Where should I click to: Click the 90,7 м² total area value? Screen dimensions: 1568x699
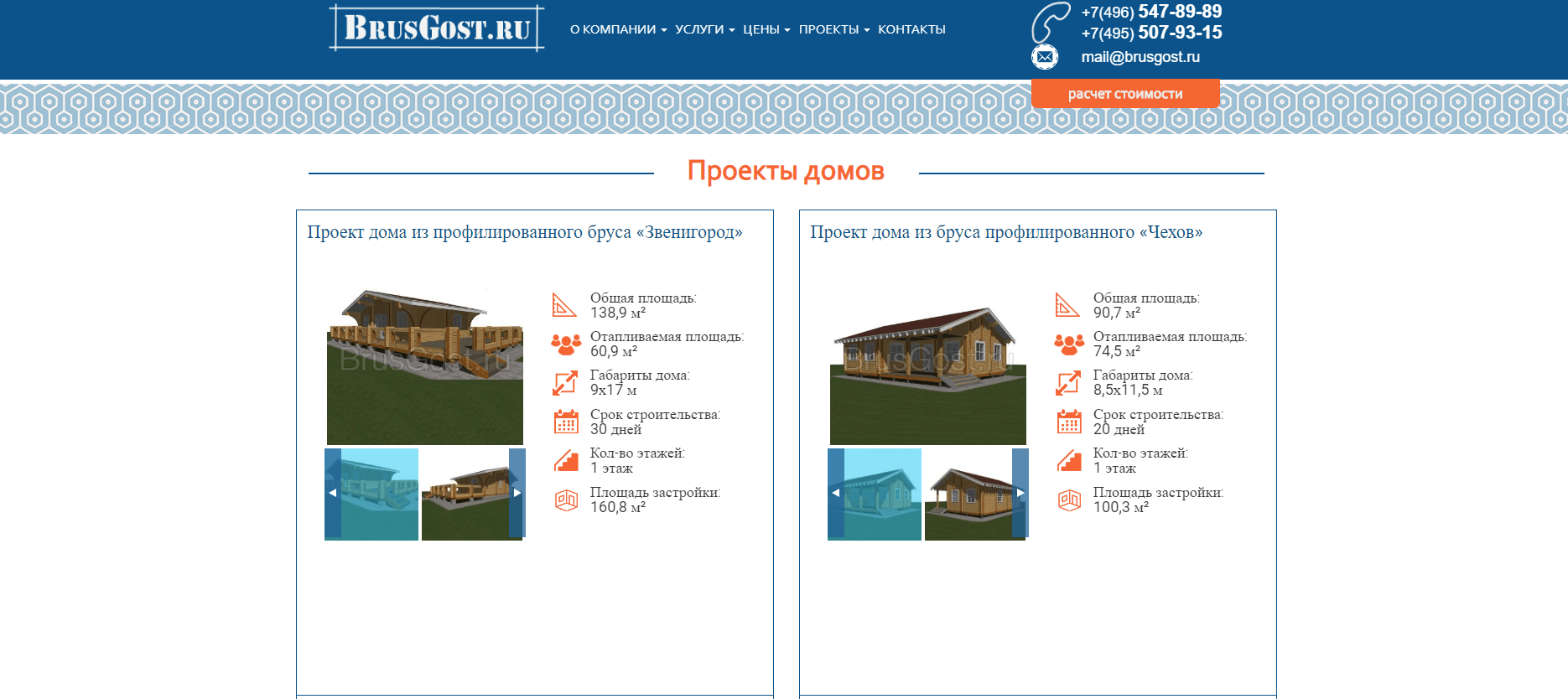(1117, 313)
